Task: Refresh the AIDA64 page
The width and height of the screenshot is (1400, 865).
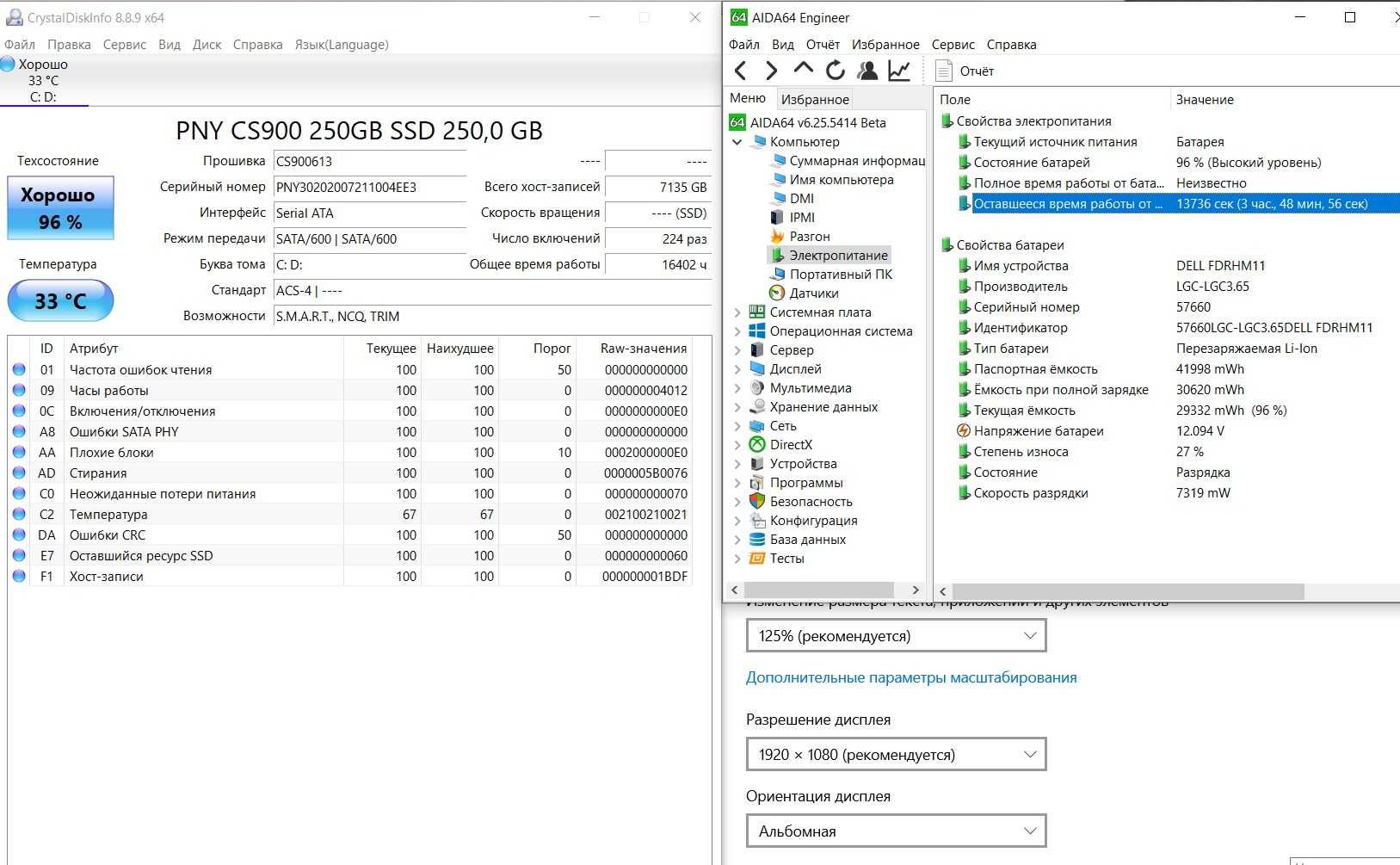Action: 835,71
